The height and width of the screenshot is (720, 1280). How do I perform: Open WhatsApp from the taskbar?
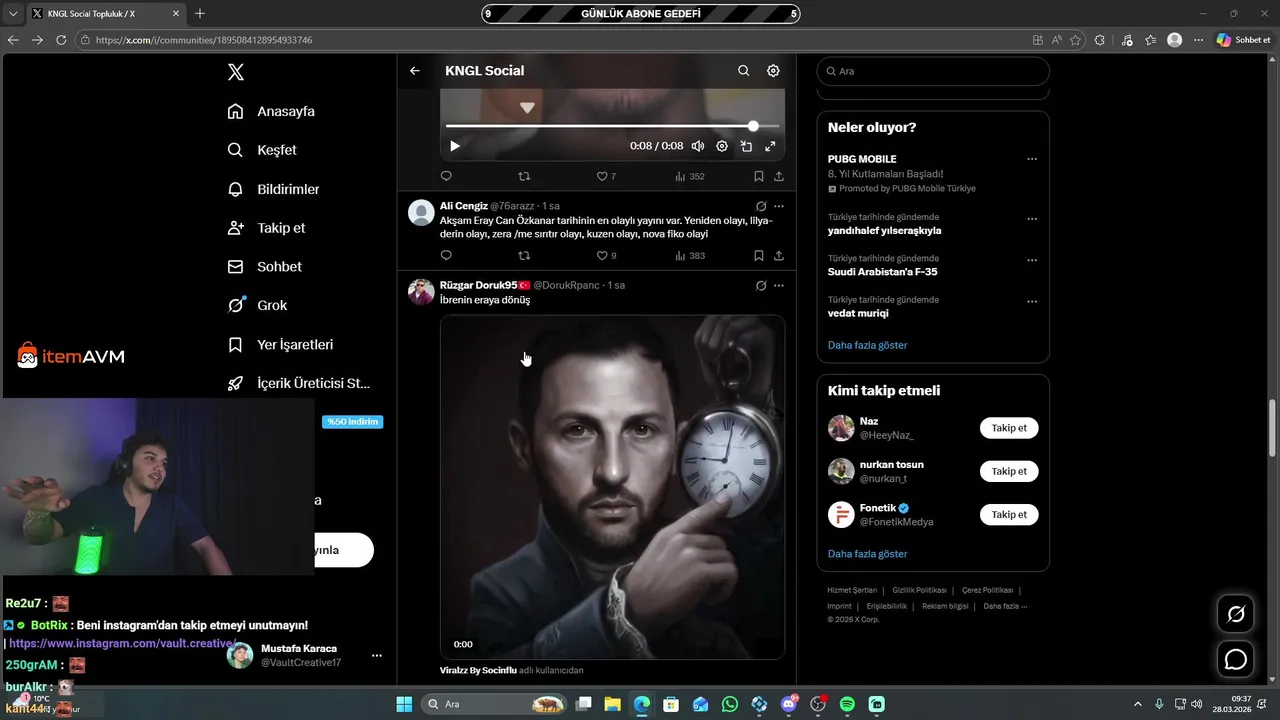click(730, 704)
